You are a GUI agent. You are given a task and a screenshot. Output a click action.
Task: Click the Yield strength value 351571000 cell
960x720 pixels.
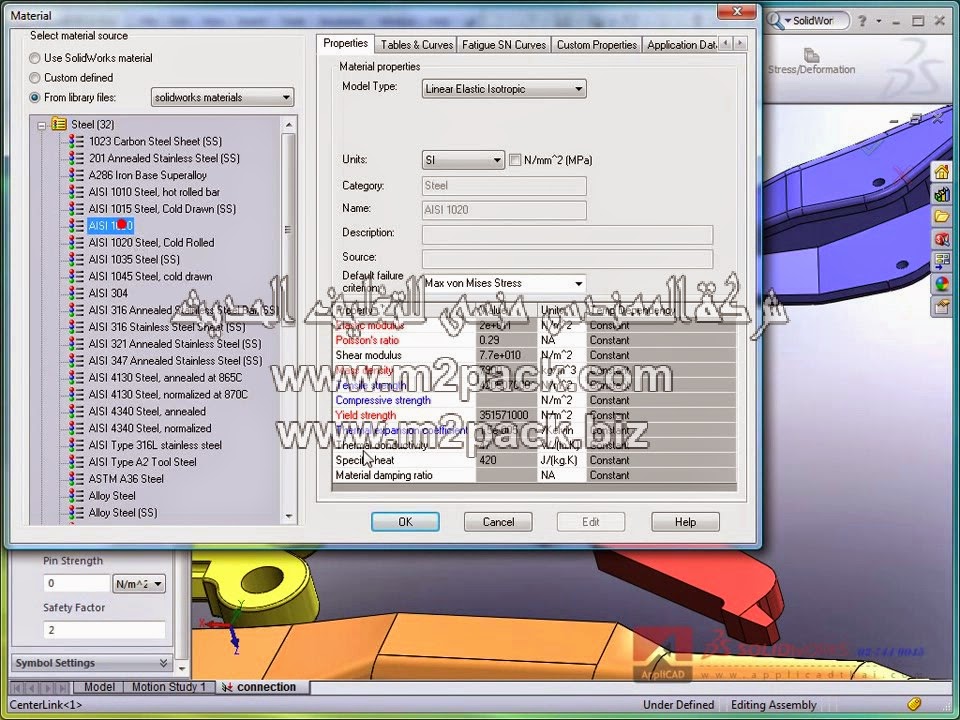506,415
